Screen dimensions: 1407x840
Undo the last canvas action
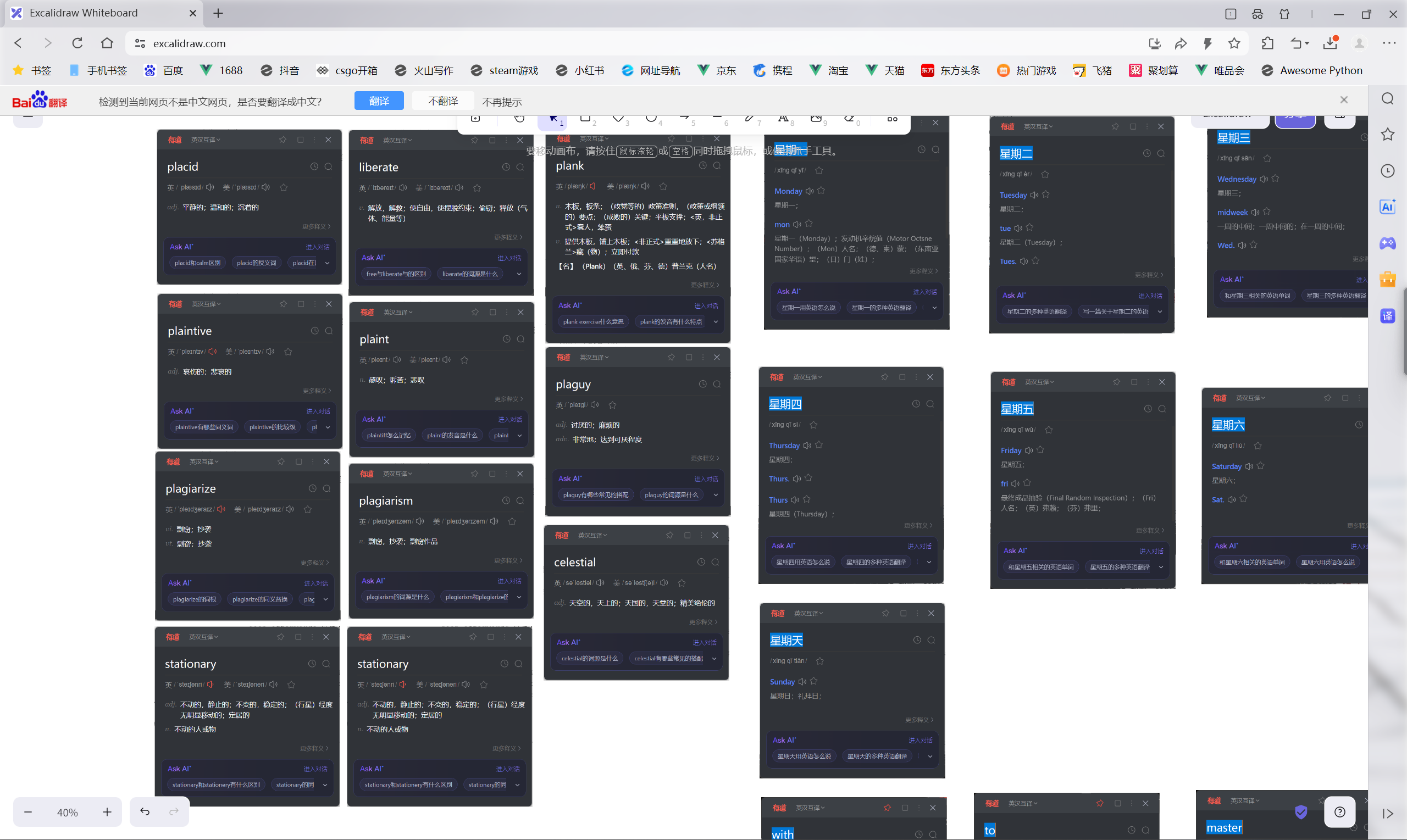point(145,811)
